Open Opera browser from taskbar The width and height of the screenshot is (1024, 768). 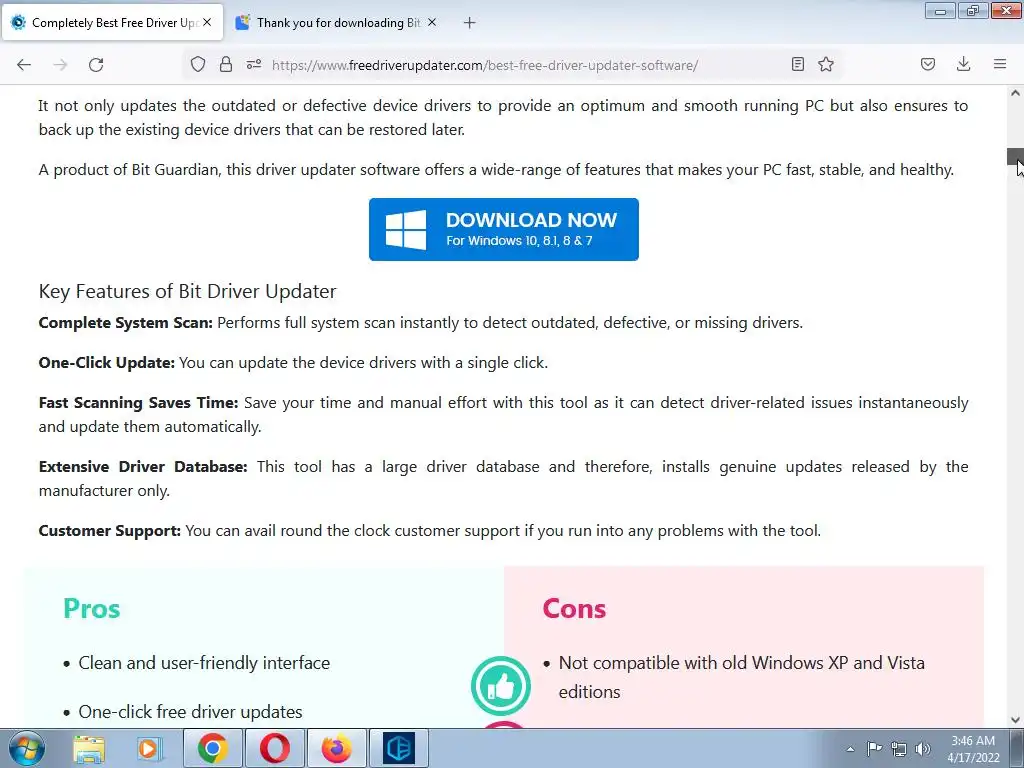pos(275,748)
